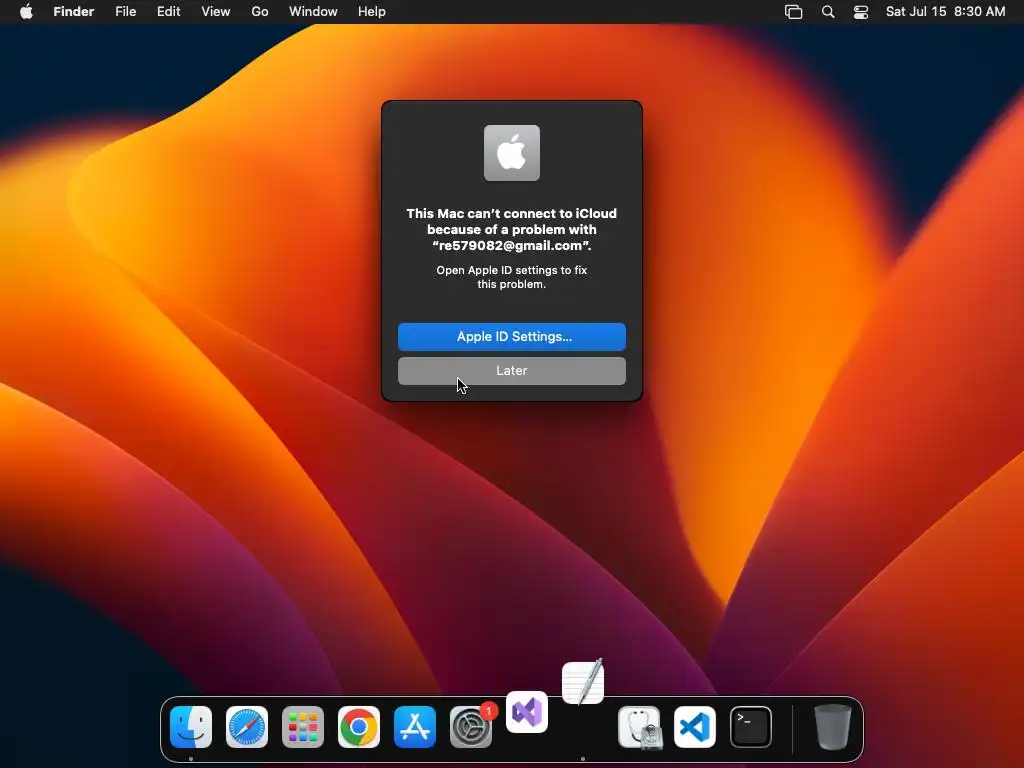Launch Safari from the Dock

click(247, 727)
